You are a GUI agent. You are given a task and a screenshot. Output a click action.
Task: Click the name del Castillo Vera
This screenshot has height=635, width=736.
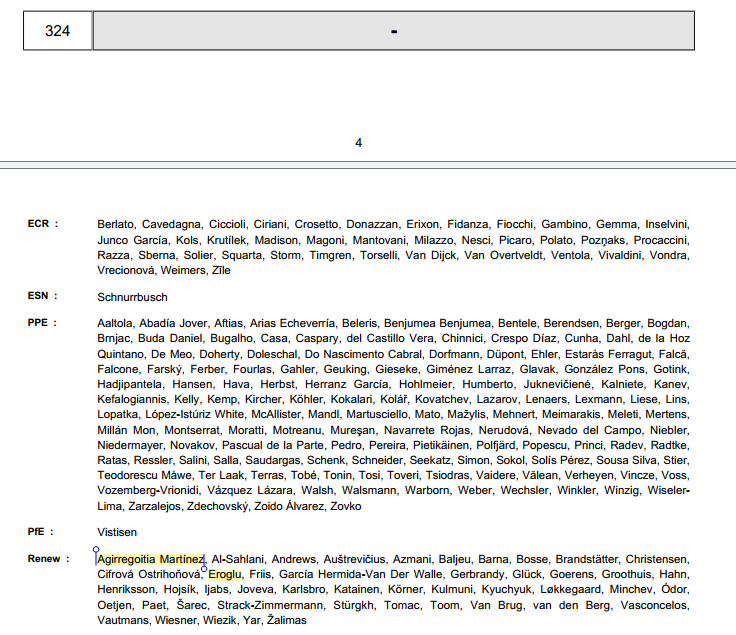point(390,338)
